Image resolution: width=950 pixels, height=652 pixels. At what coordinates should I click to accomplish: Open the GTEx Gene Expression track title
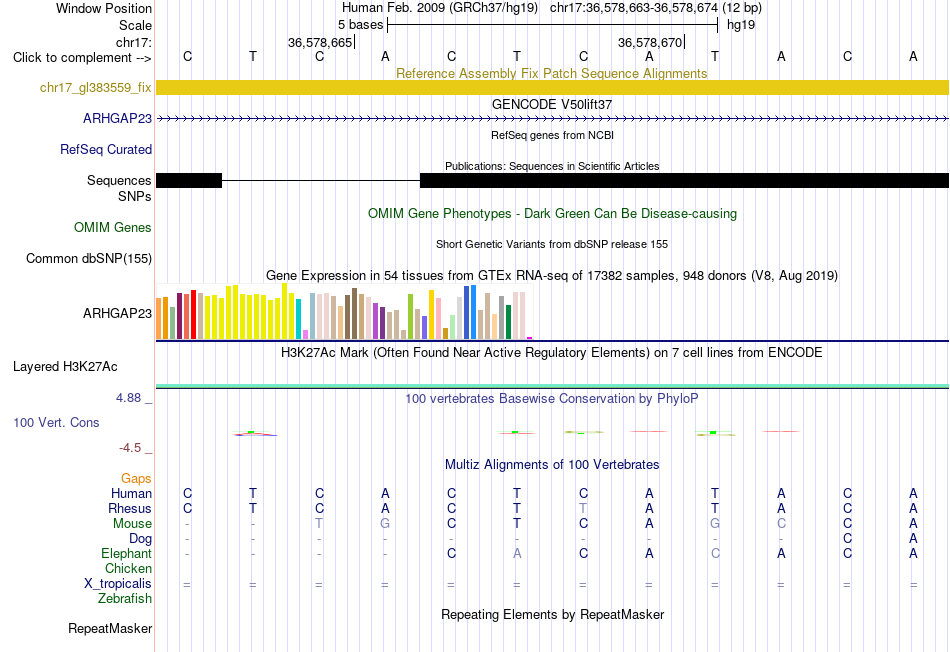(x=552, y=276)
